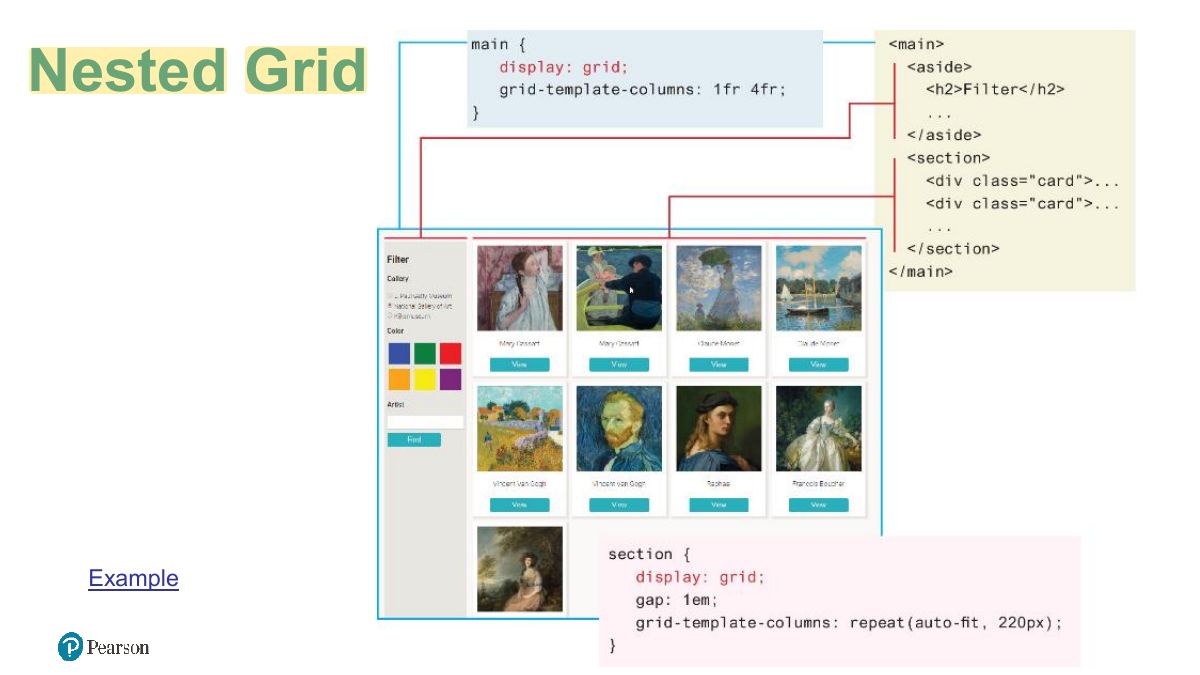The width and height of the screenshot is (1200, 675).
Task: Pick the green color swatch
Action: pyautogui.click(x=425, y=353)
